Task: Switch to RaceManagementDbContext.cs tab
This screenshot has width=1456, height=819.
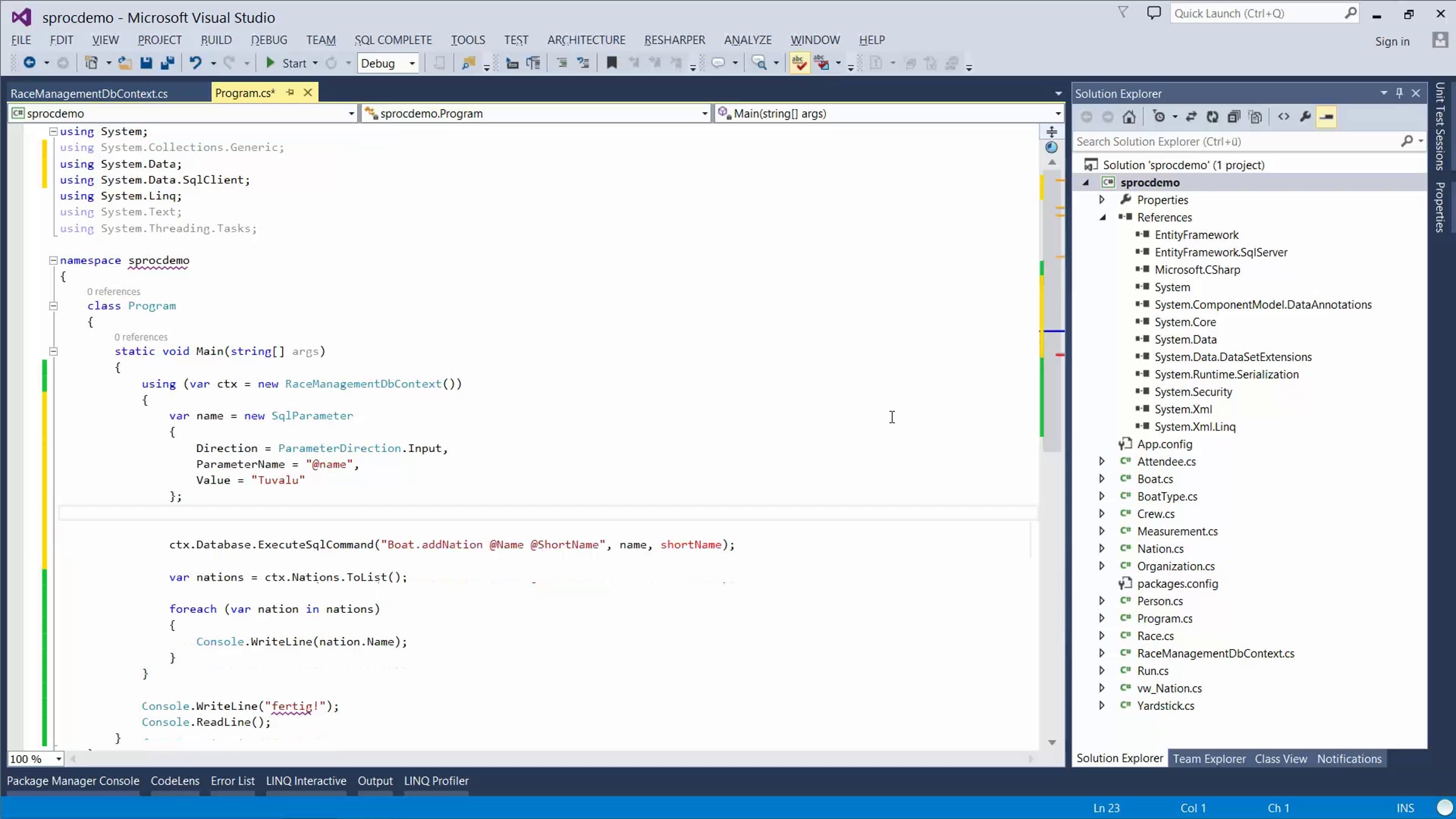Action: pyautogui.click(x=89, y=93)
